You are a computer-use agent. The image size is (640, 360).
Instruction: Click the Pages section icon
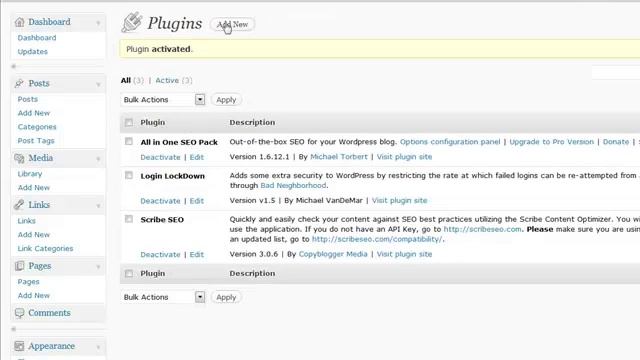point(19,266)
